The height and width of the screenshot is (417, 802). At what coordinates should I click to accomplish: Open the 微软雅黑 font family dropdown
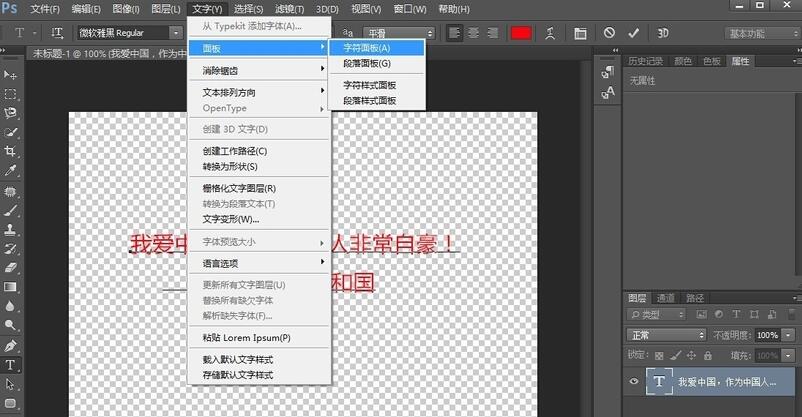(x=176, y=33)
